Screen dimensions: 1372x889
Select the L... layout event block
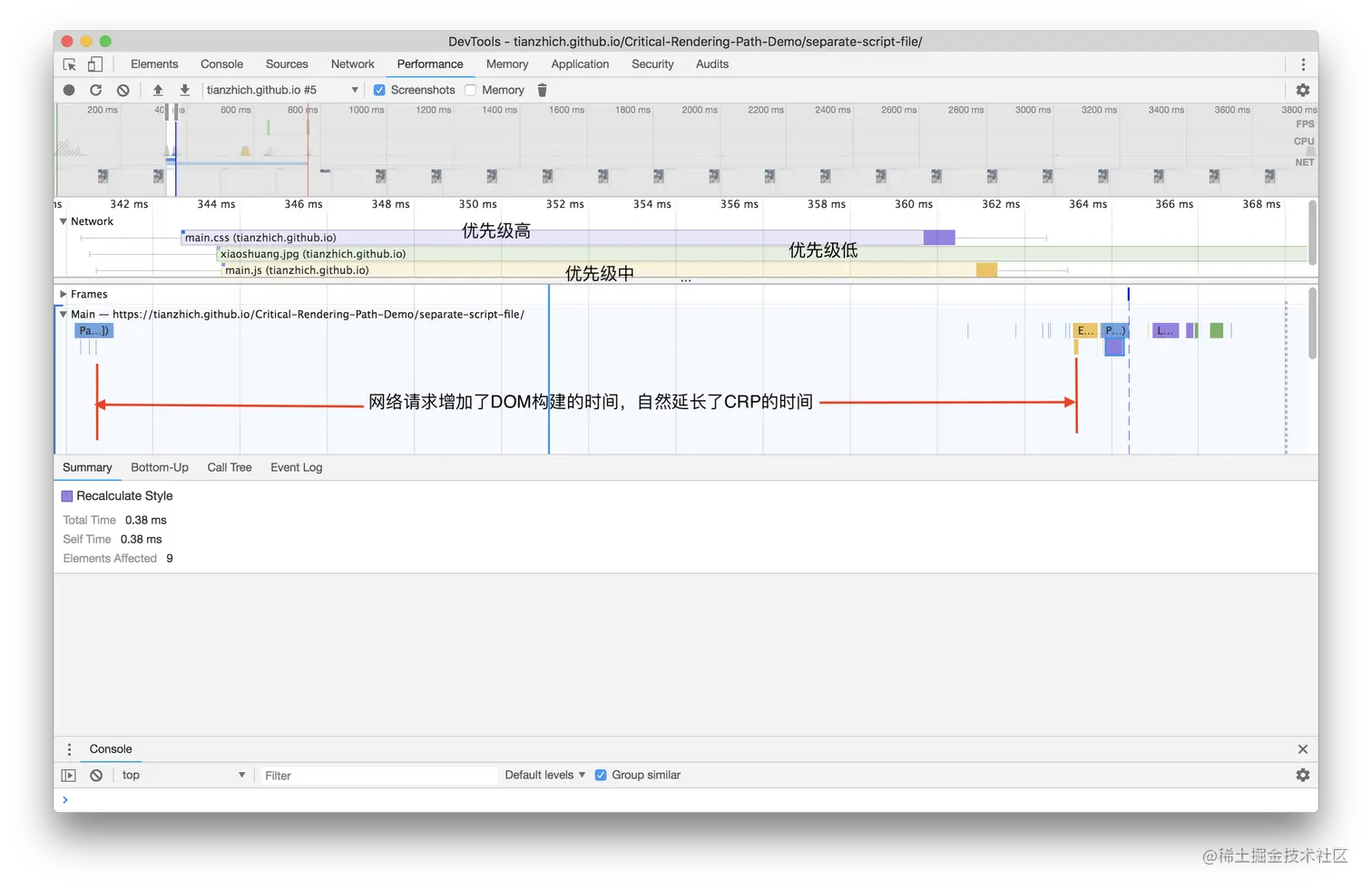1165,330
